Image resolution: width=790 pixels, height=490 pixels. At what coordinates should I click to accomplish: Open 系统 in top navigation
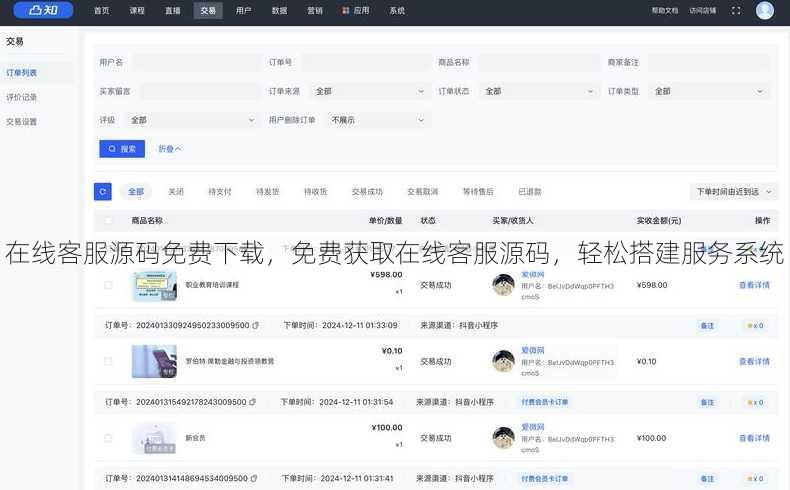click(397, 11)
